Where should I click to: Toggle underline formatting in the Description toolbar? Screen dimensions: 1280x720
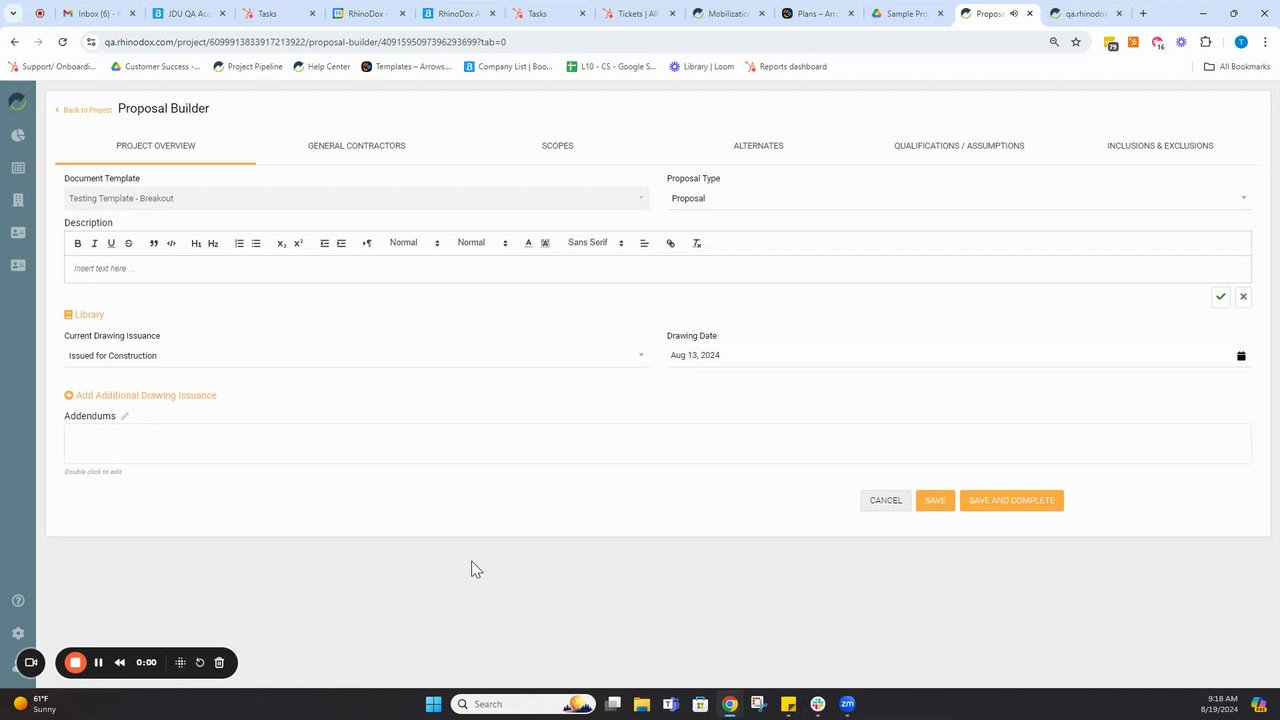[111, 243]
